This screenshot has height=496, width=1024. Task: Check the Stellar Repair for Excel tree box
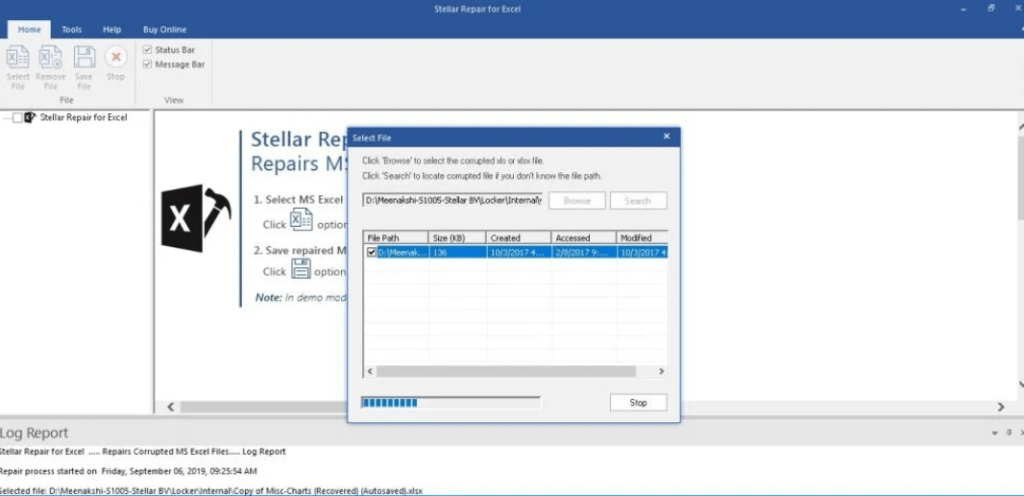click(17, 117)
